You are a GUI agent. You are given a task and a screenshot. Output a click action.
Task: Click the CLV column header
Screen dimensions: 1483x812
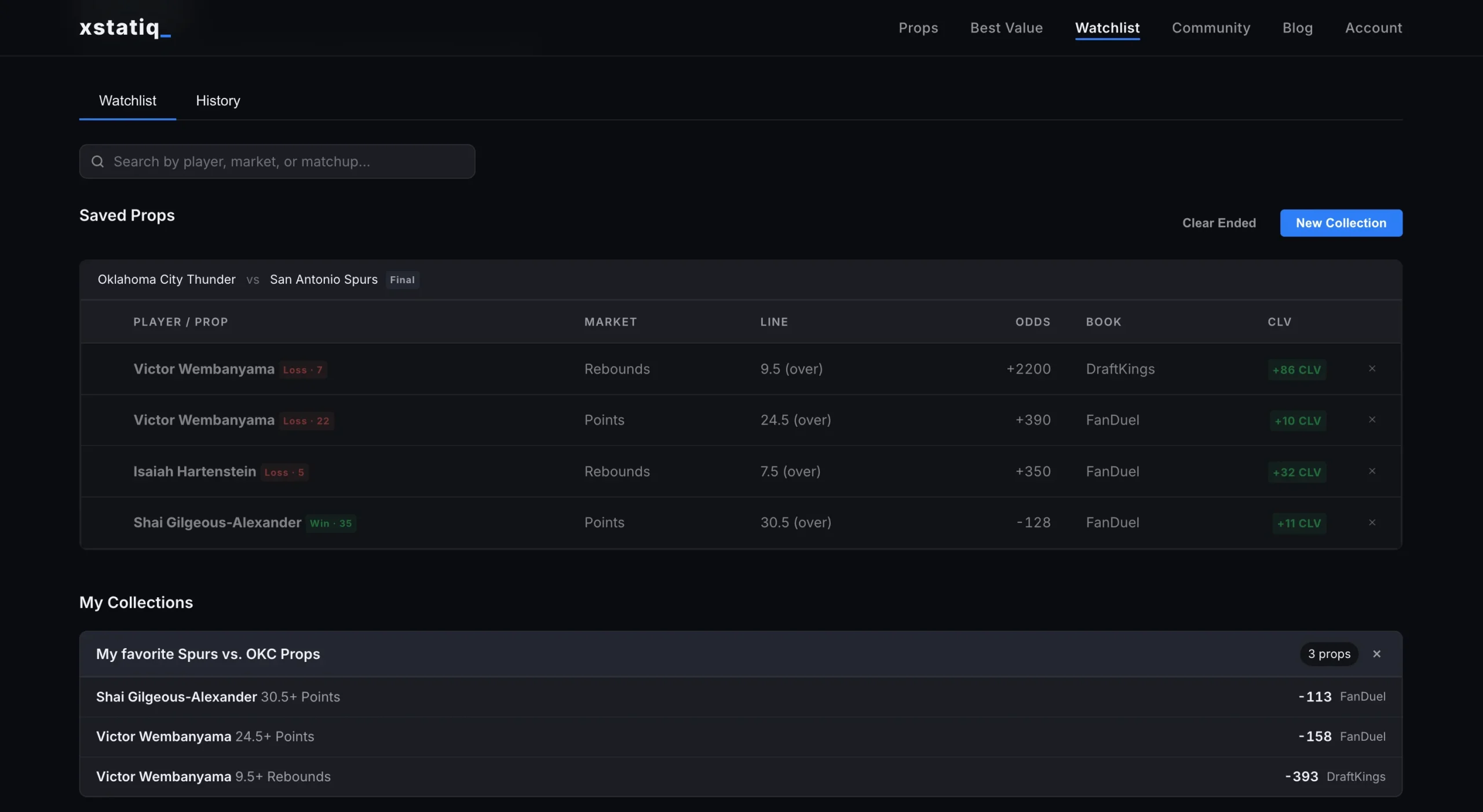click(x=1279, y=322)
